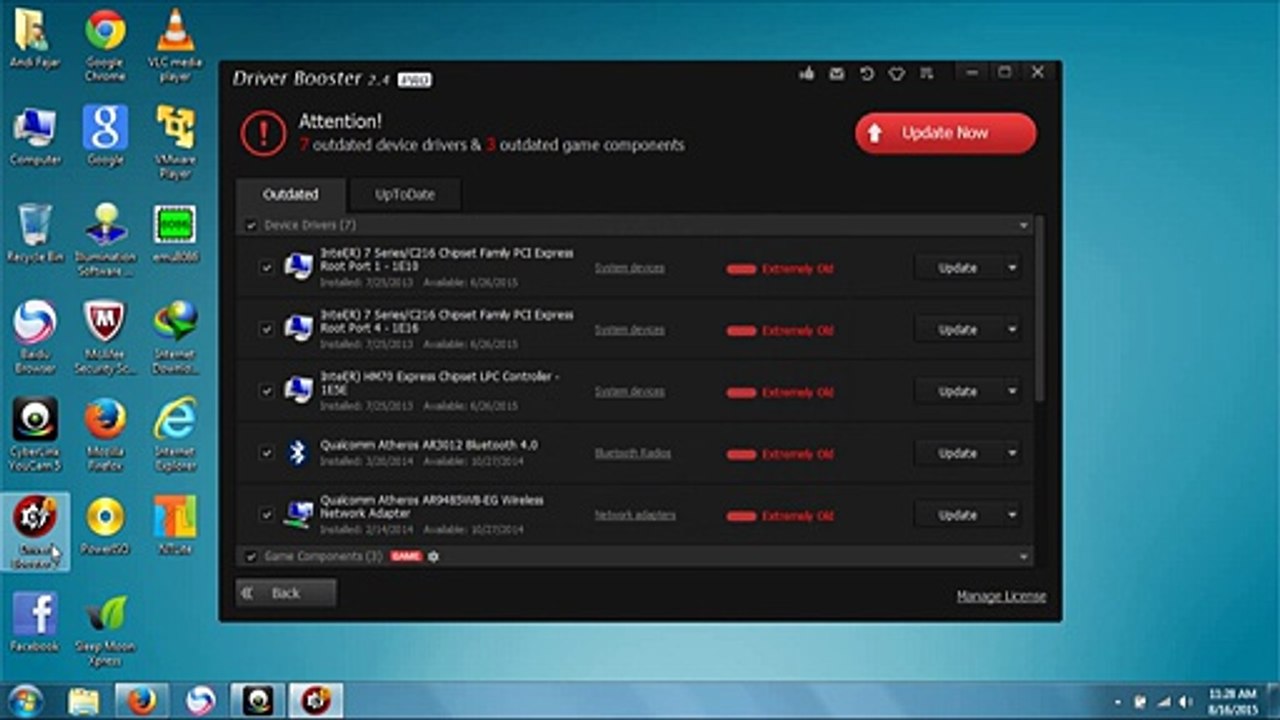Viewport: 1280px width, 720px height.
Task: Select the Recycle Bin desktop icon
Action: click(35, 233)
